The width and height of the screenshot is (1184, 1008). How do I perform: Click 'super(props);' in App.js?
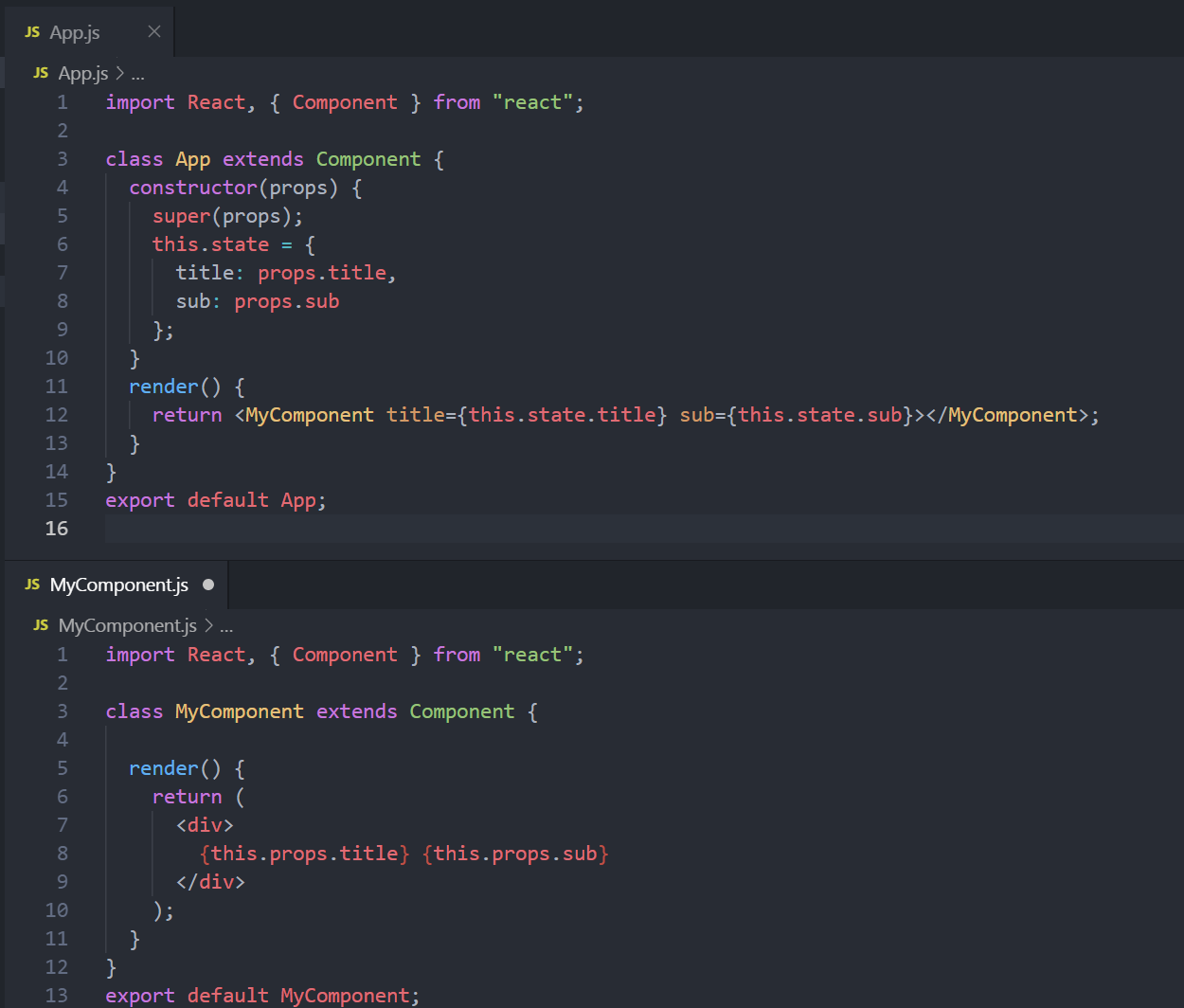[x=228, y=216]
